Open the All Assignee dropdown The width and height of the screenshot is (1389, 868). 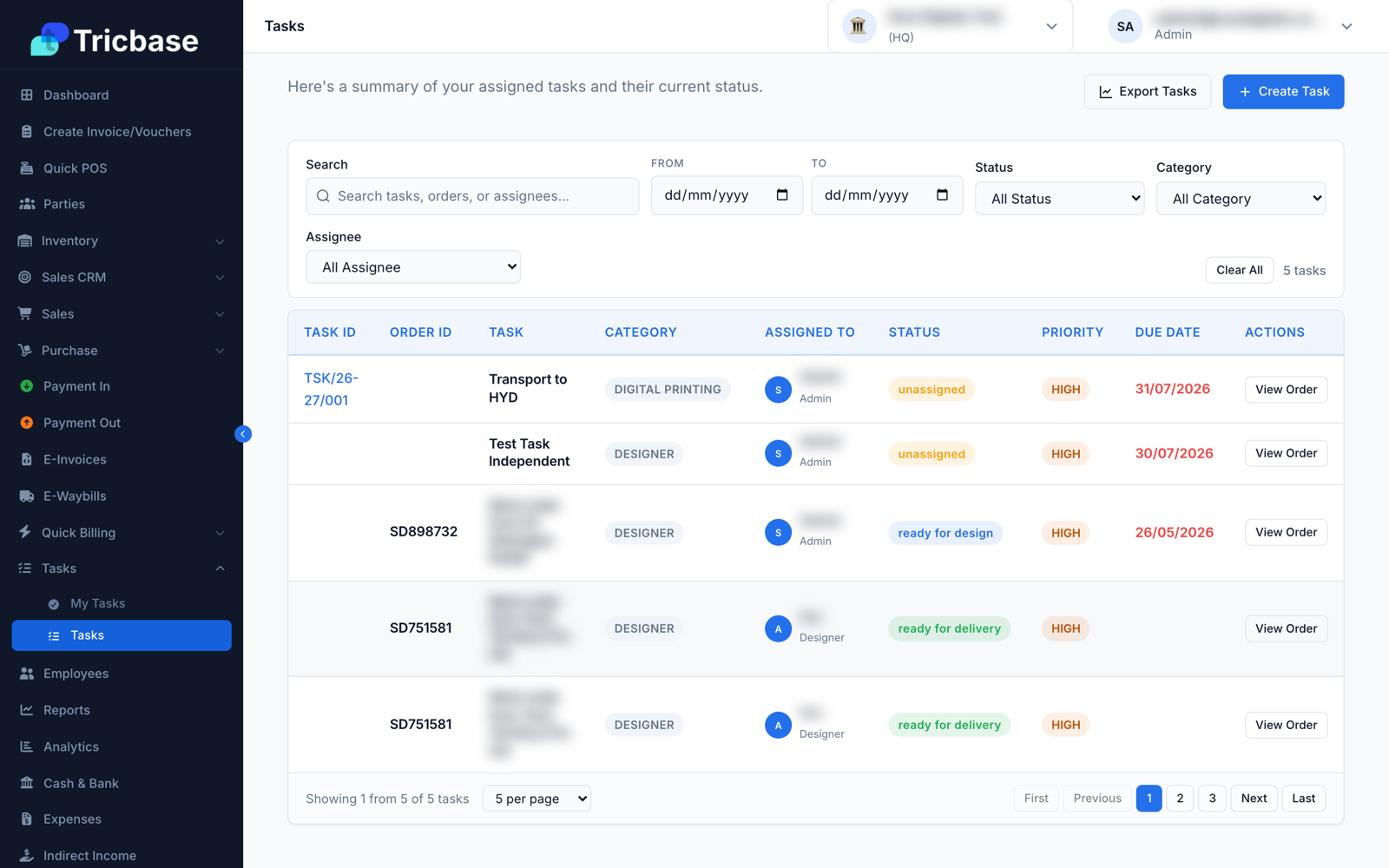413,267
